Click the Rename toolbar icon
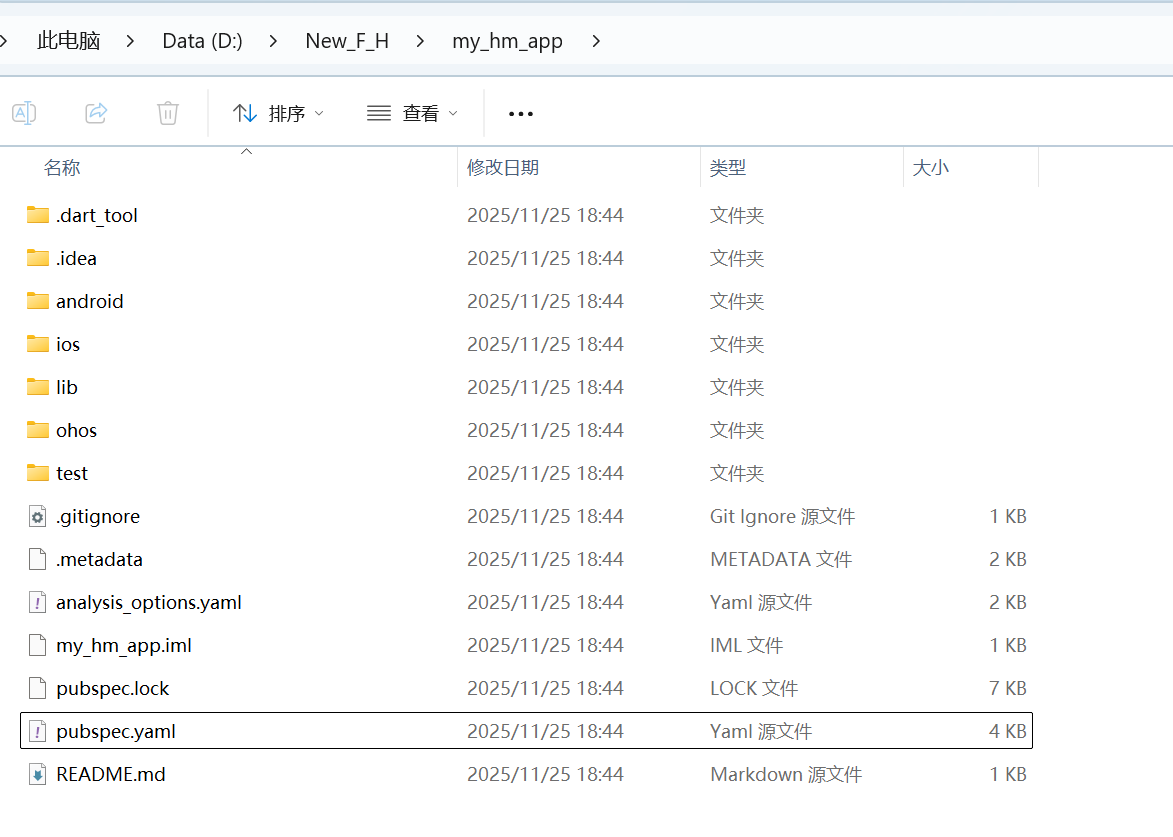This screenshot has height=837, width=1173. [24, 113]
